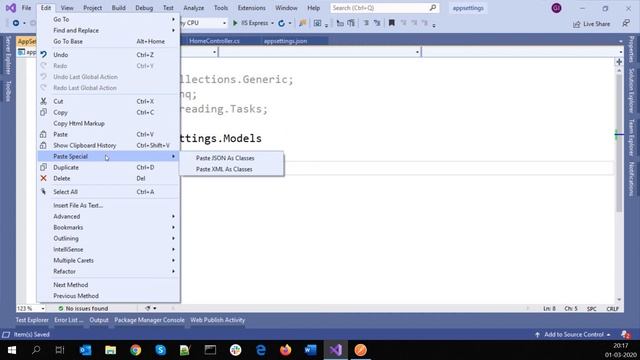This screenshot has width=640, height=360.
Task: Open the Output tab
Action: click(99, 320)
